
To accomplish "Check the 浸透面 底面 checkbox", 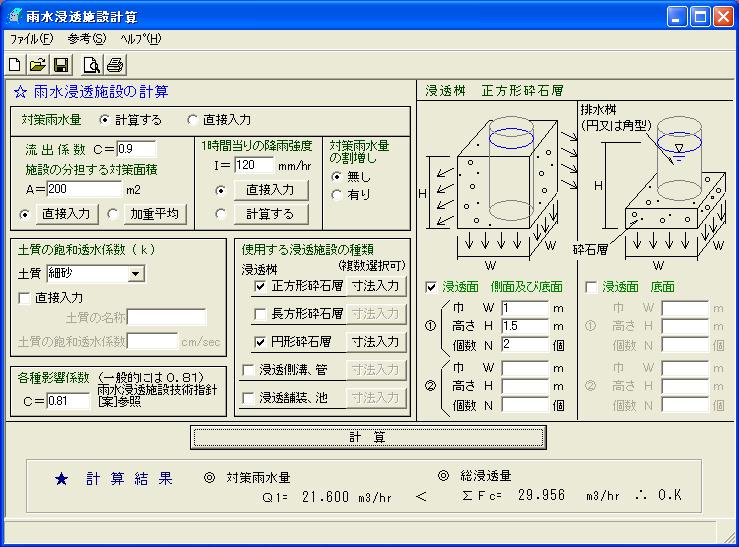I will click(592, 287).
